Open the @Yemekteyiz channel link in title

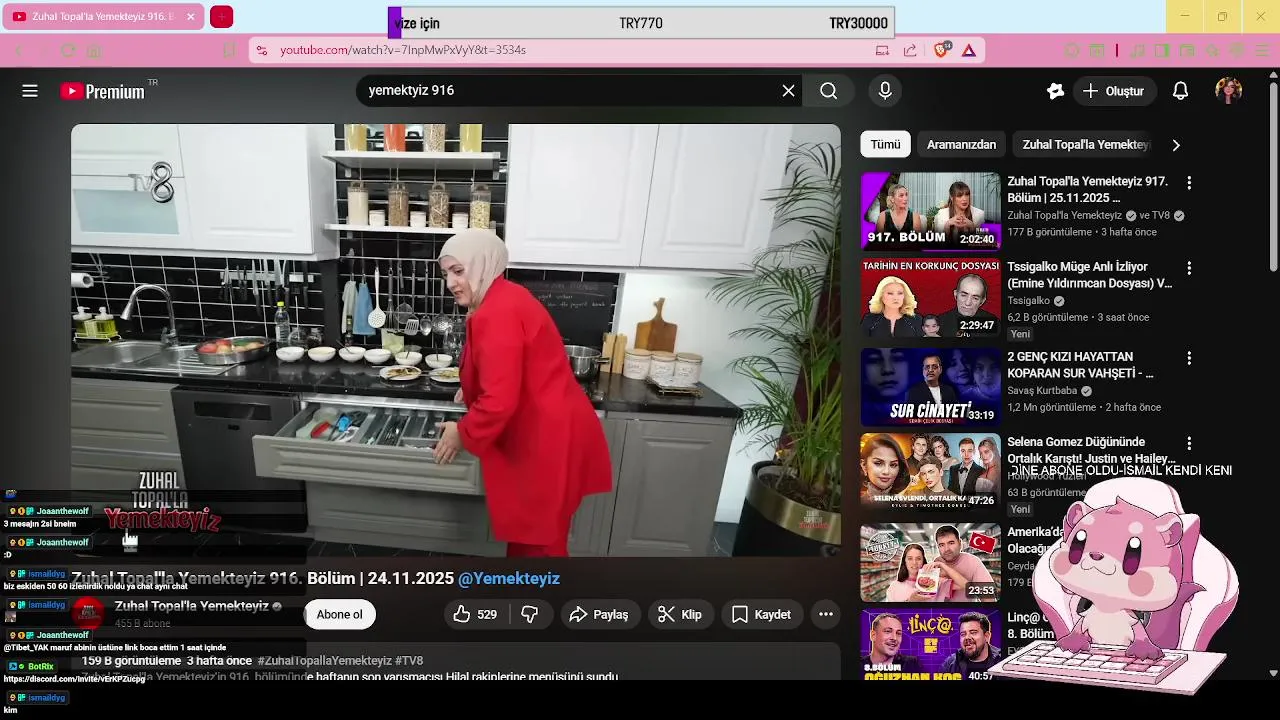click(509, 579)
